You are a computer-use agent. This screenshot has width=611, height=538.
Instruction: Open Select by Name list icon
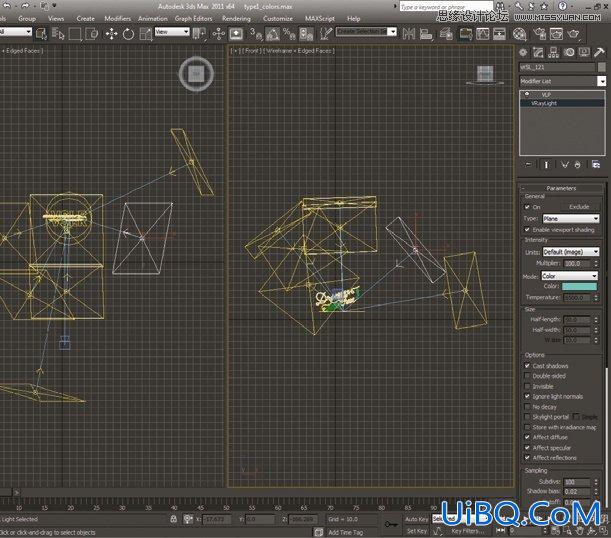58,34
